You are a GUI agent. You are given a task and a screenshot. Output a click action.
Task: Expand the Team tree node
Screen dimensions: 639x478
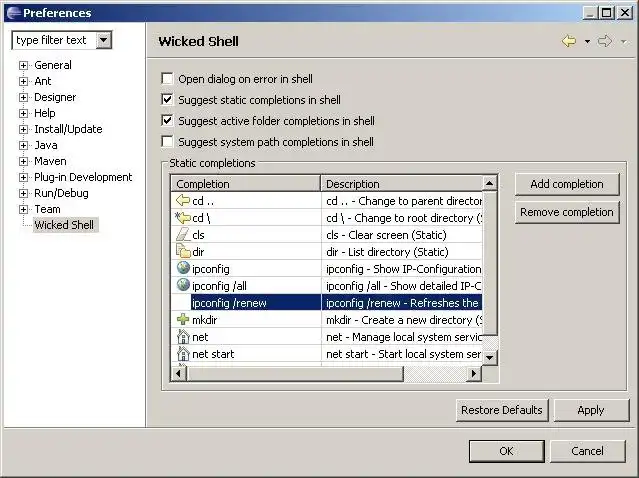23,209
